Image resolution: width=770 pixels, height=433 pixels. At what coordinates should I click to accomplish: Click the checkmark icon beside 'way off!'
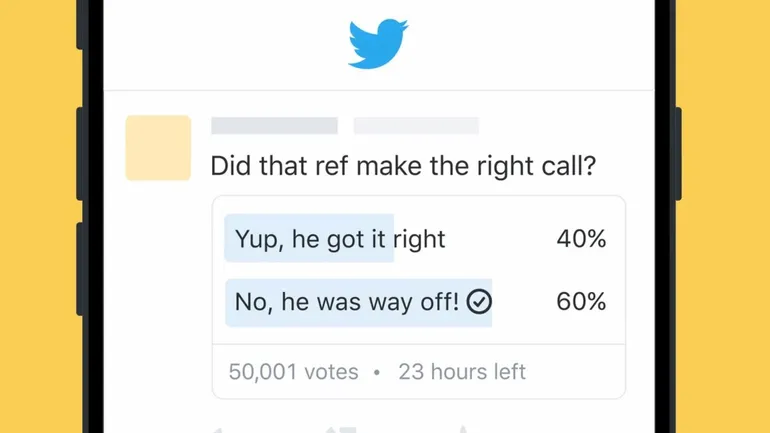pyautogui.click(x=479, y=301)
